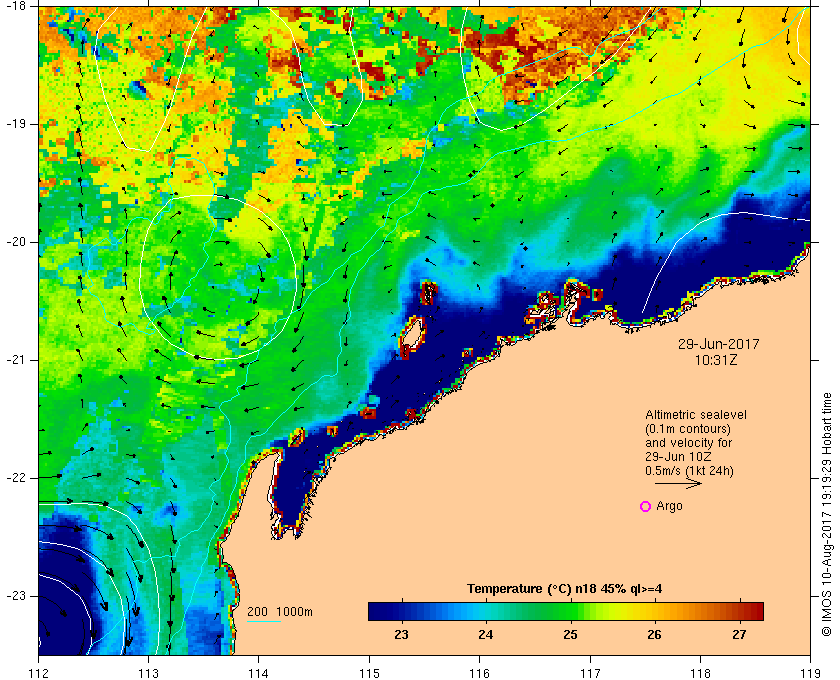
Task: Click the (0.1m contours) legend text
Action: (688, 429)
